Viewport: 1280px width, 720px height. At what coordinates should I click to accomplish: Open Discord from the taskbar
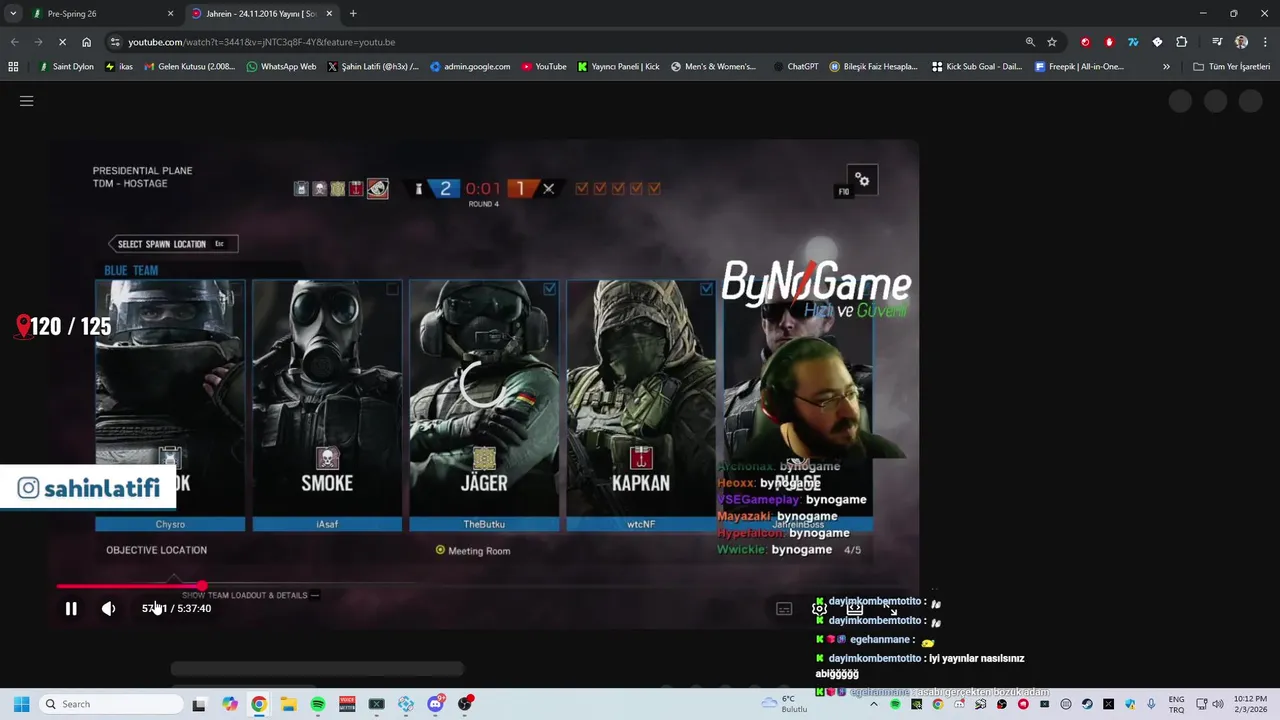[435, 704]
